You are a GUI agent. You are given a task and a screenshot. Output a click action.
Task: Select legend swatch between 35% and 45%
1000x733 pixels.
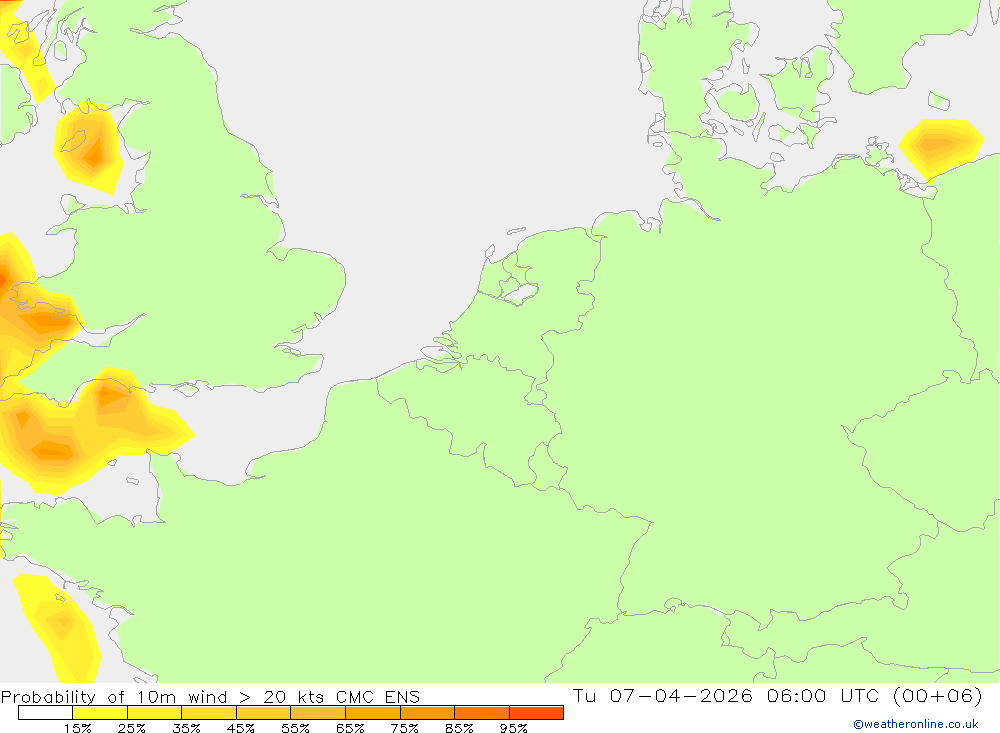pos(209,713)
